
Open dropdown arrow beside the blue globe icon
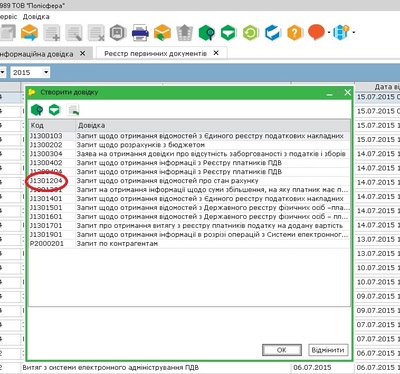tap(353, 33)
